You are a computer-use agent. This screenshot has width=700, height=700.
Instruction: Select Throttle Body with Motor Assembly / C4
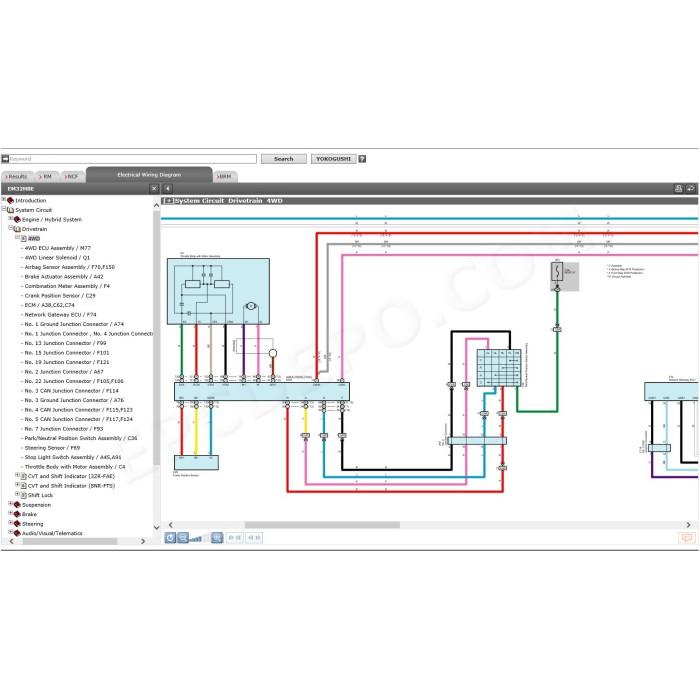[x=75, y=467]
